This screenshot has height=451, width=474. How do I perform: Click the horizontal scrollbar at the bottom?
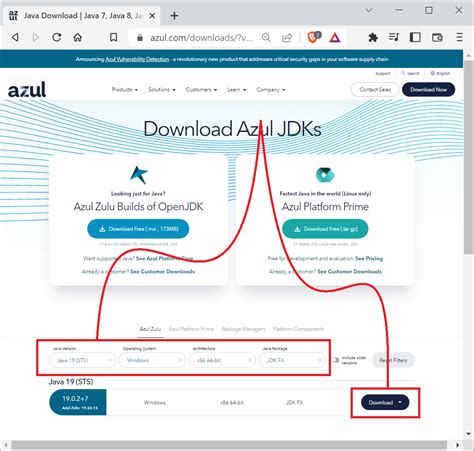point(229,445)
